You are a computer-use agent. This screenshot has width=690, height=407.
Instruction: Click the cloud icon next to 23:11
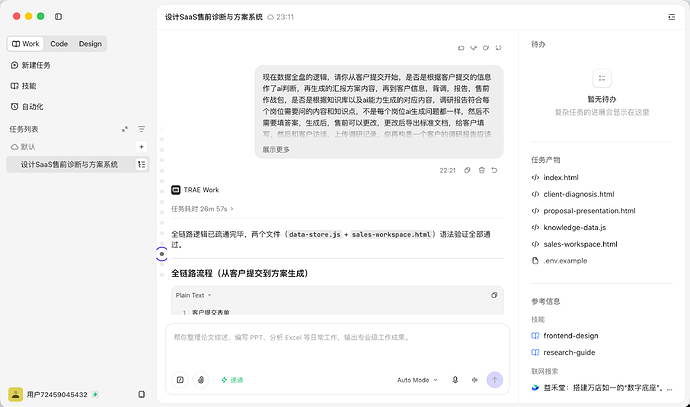pos(271,17)
